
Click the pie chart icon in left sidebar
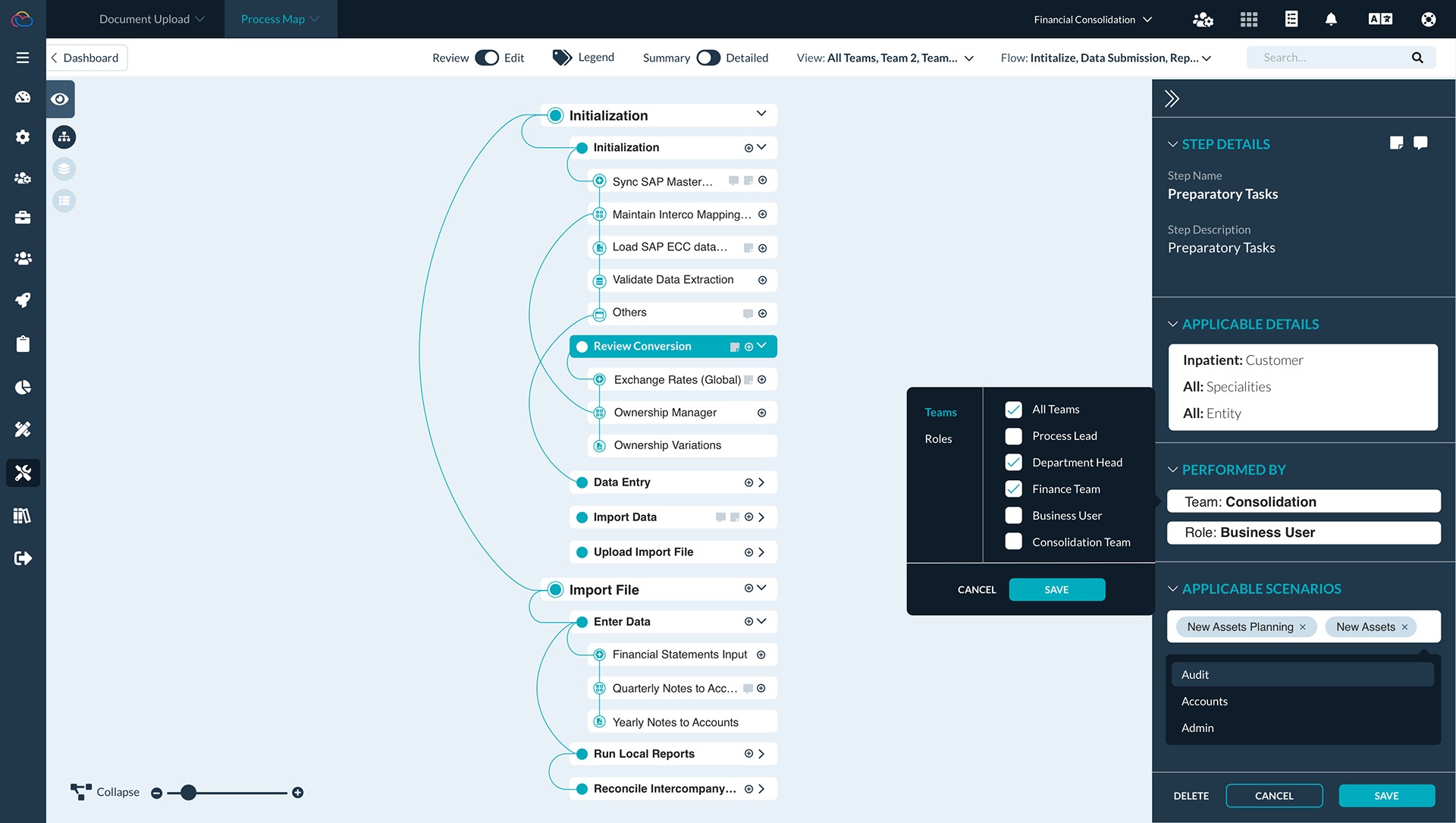23,388
